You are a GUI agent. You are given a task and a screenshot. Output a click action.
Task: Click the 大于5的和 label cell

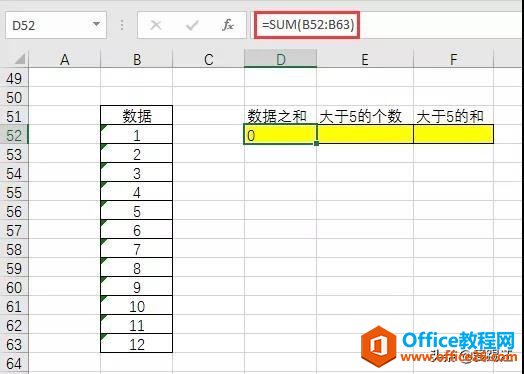point(453,116)
